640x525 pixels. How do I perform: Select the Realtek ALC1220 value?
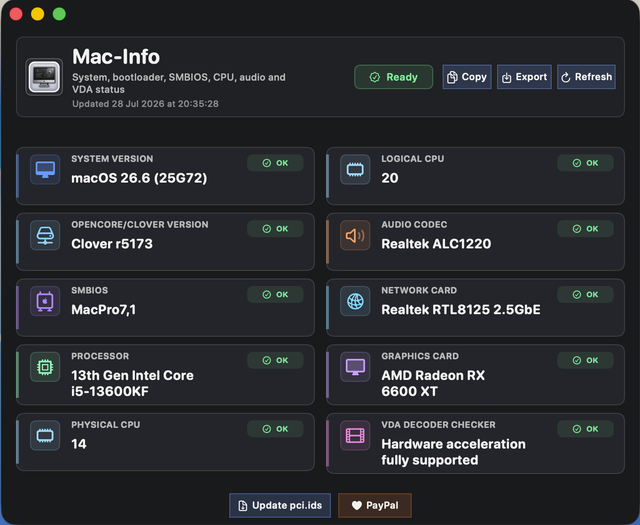(436, 244)
